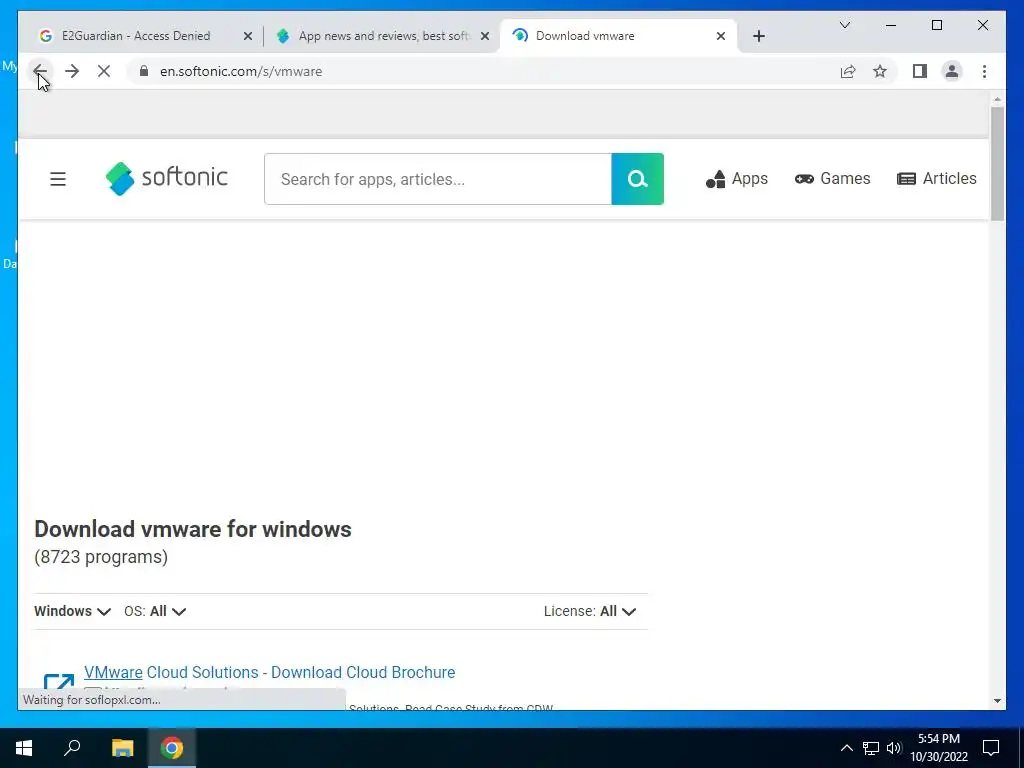The image size is (1024, 768).
Task: Focus the Search for apps field
Action: click(438, 179)
